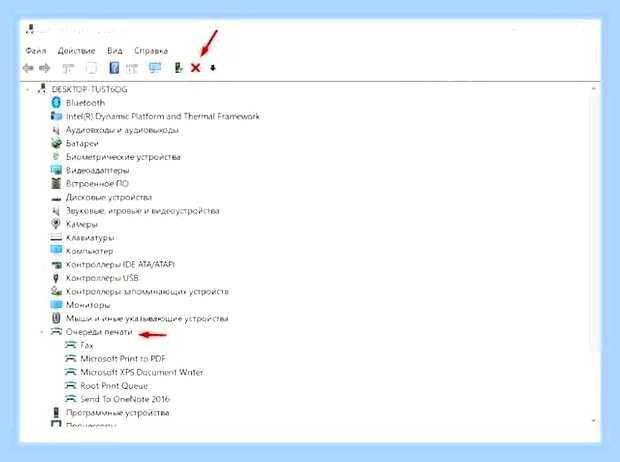
Task: Open the Справка menu
Action: 151,51
